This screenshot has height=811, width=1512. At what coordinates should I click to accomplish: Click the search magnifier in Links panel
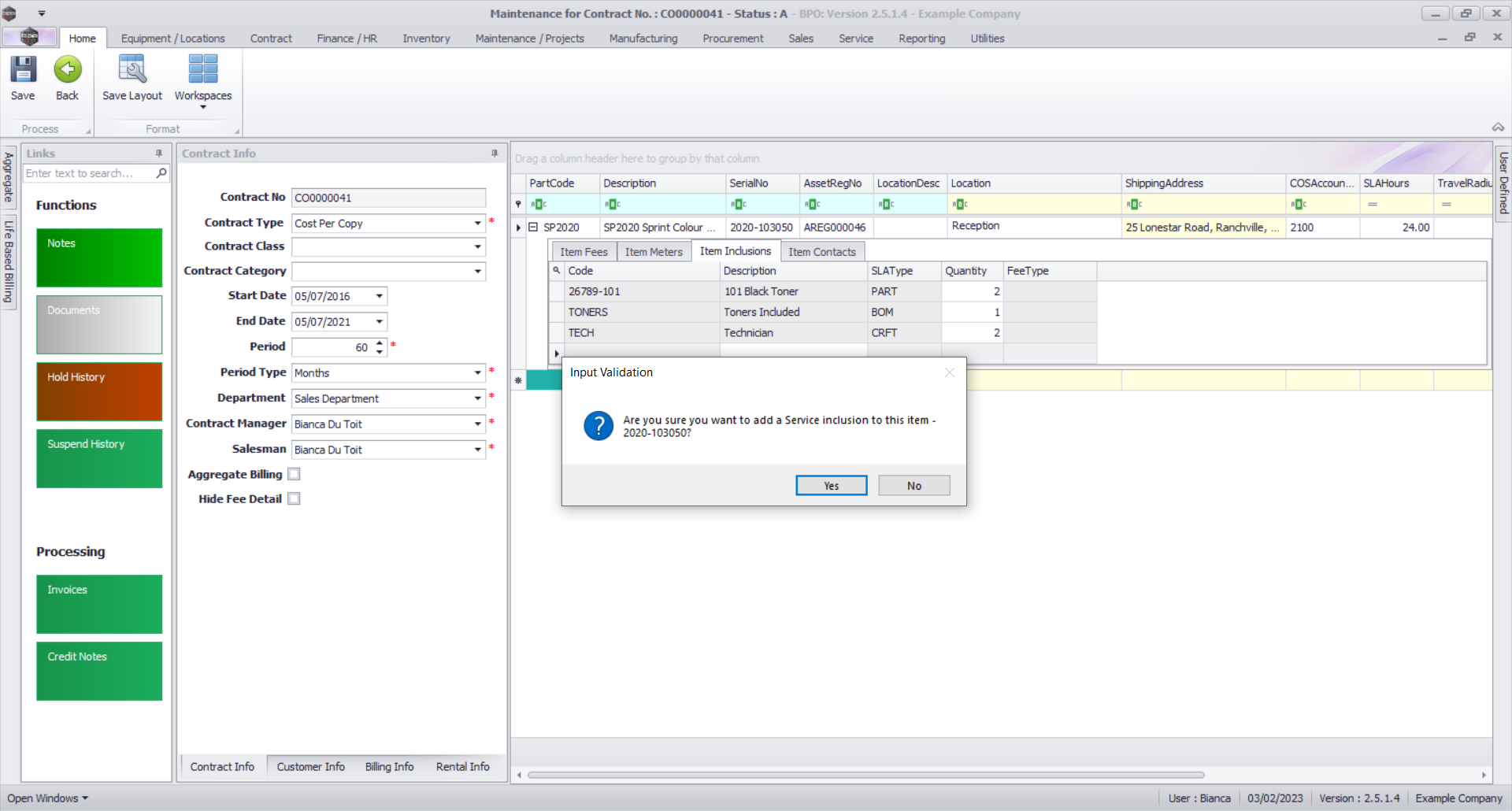(x=161, y=173)
